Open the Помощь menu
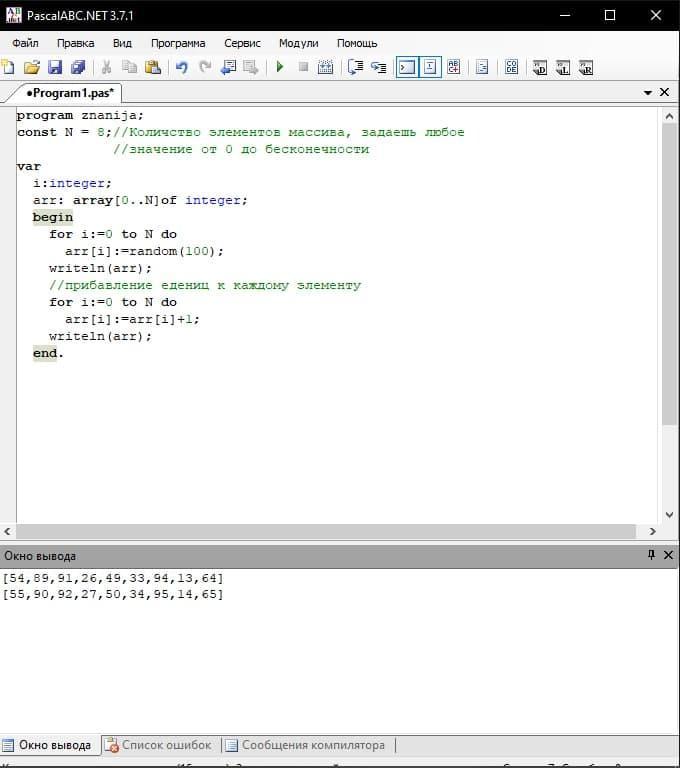 click(357, 43)
